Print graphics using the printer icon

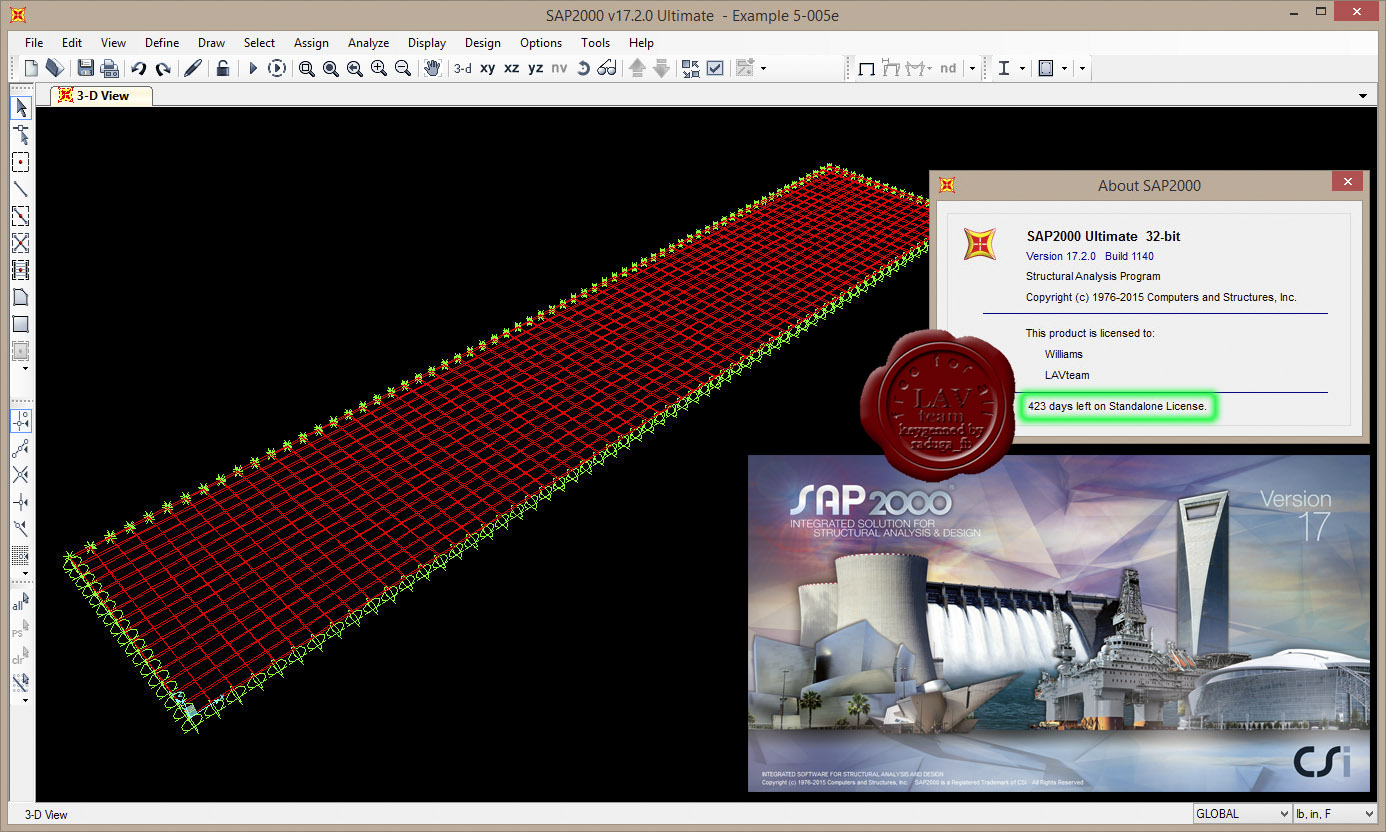tap(110, 68)
